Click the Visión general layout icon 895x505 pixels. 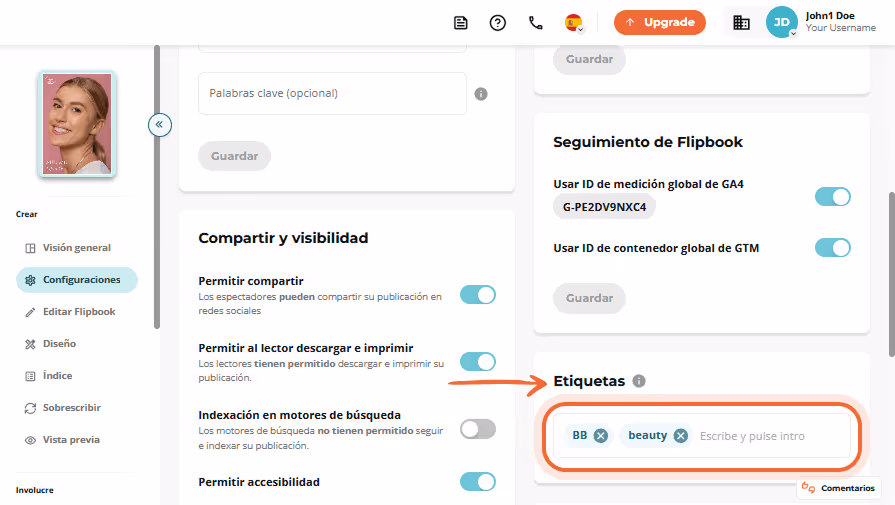[x=30, y=248]
